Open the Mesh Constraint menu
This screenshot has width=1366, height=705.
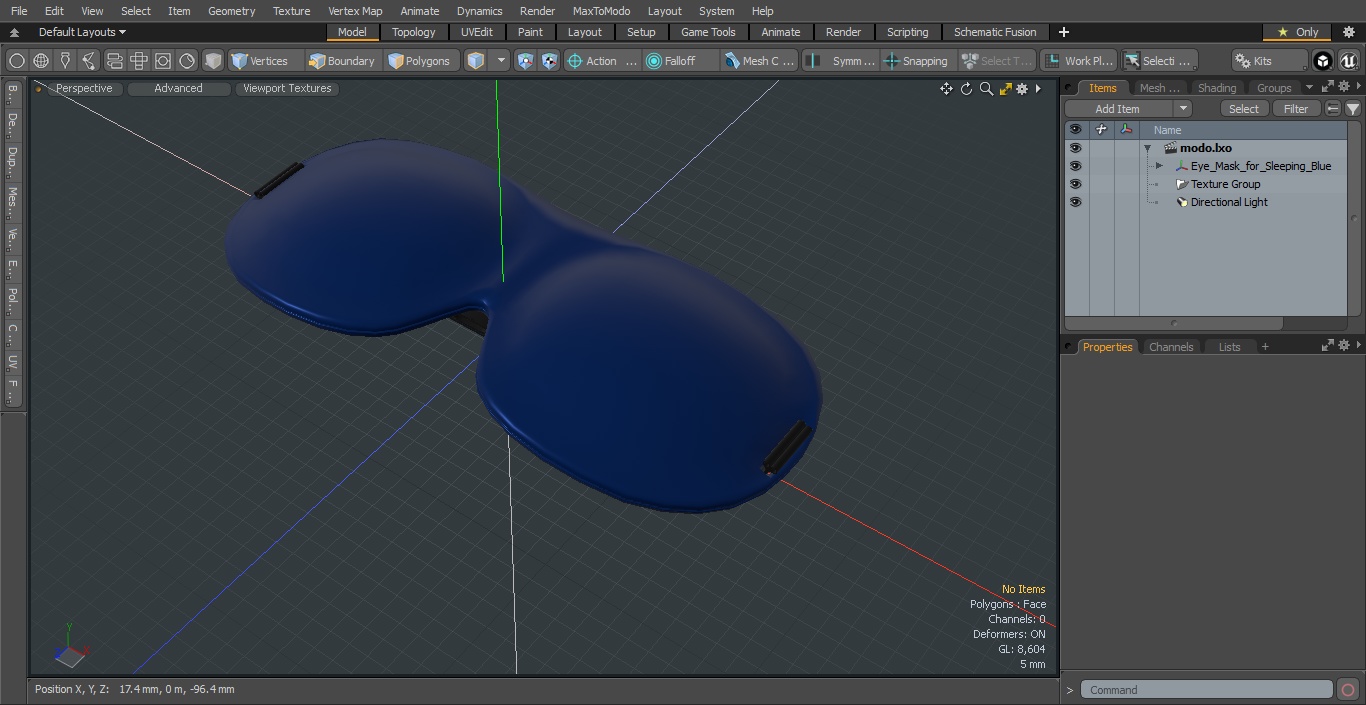759,61
